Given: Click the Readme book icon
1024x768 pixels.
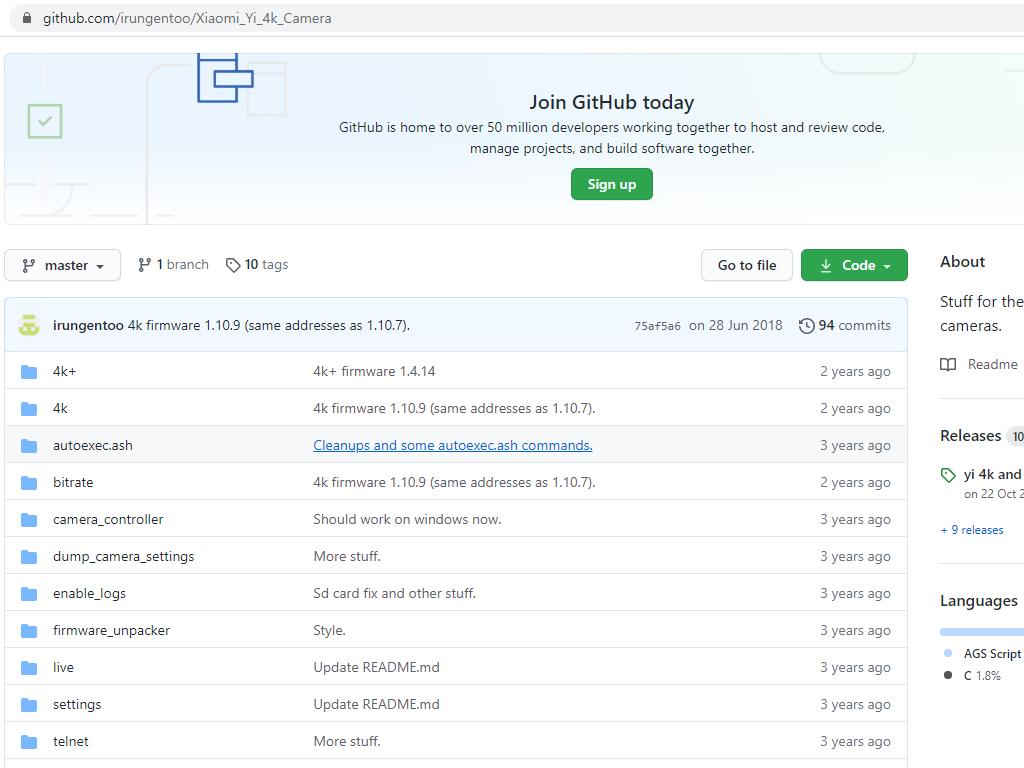Looking at the screenshot, I should (x=948, y=364).
